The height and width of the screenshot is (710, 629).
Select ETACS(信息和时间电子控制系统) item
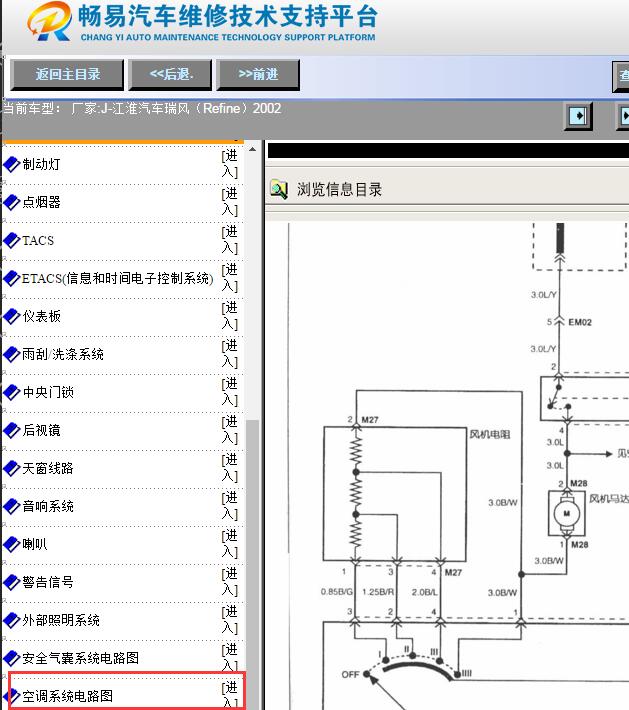click(117, 278)
